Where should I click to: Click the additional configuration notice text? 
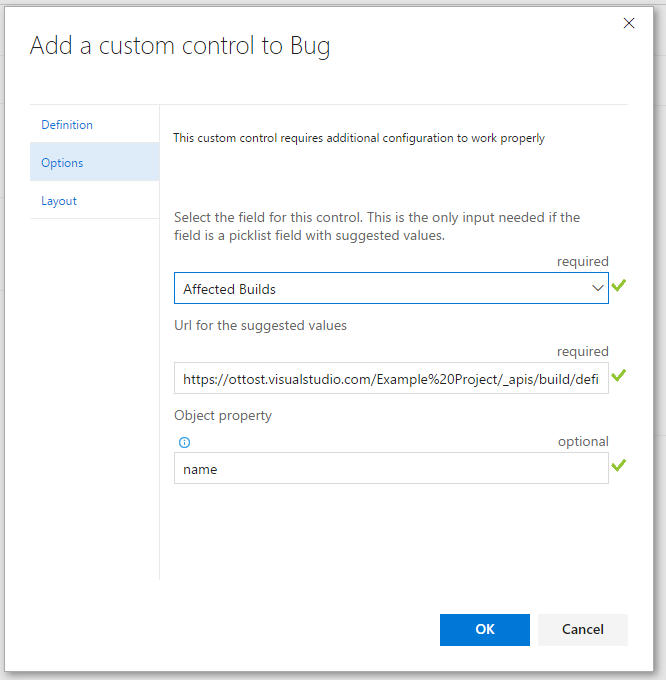pos(359,139)
